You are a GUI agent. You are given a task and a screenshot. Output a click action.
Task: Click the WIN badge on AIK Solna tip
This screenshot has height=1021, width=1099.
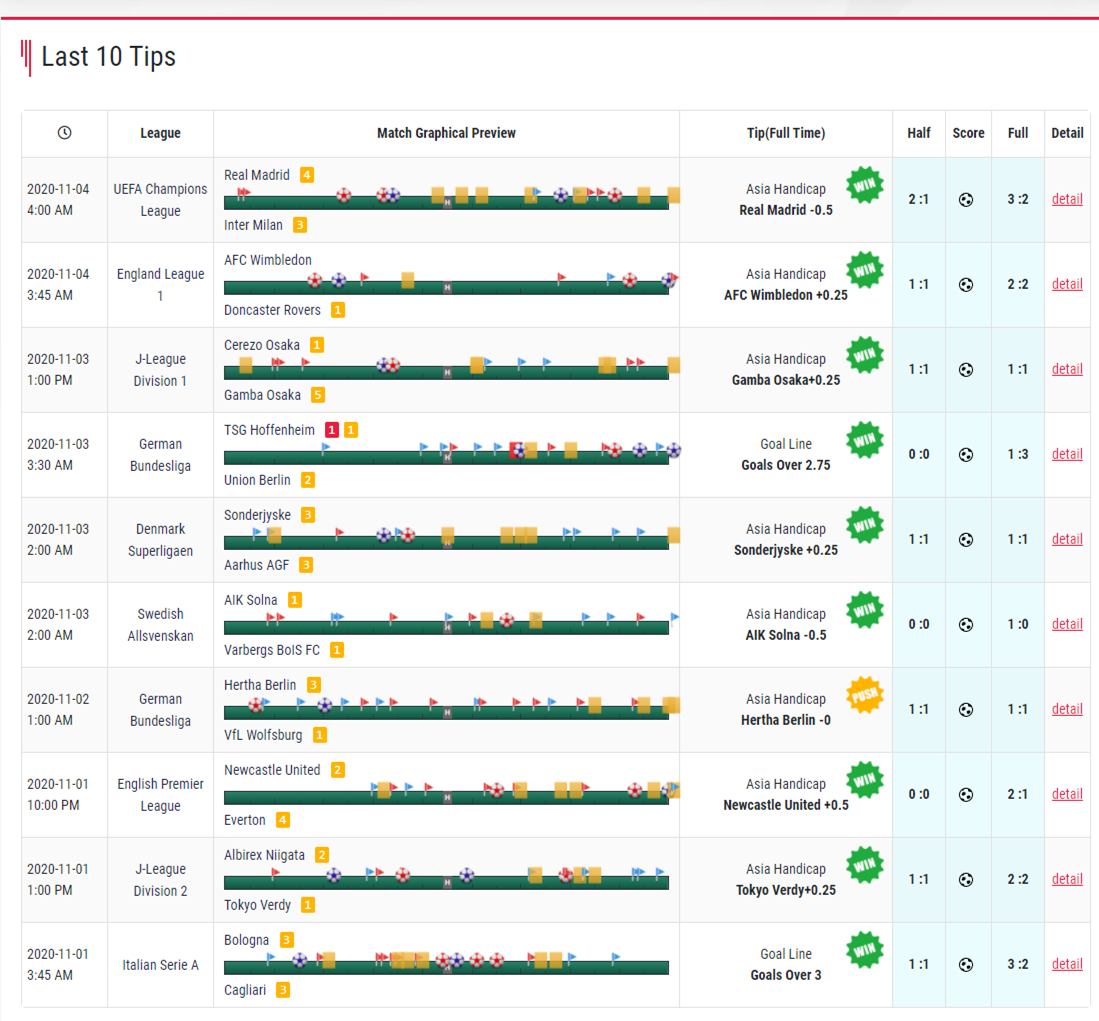[865, 610]
